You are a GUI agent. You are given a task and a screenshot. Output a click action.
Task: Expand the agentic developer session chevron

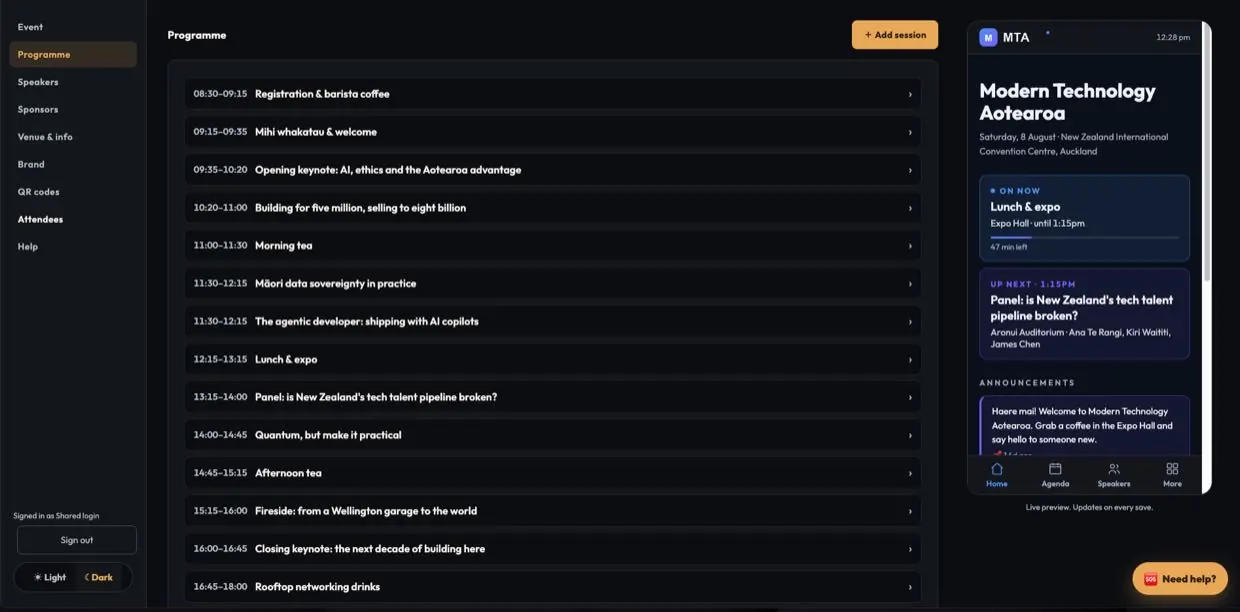tap(910, 322)
